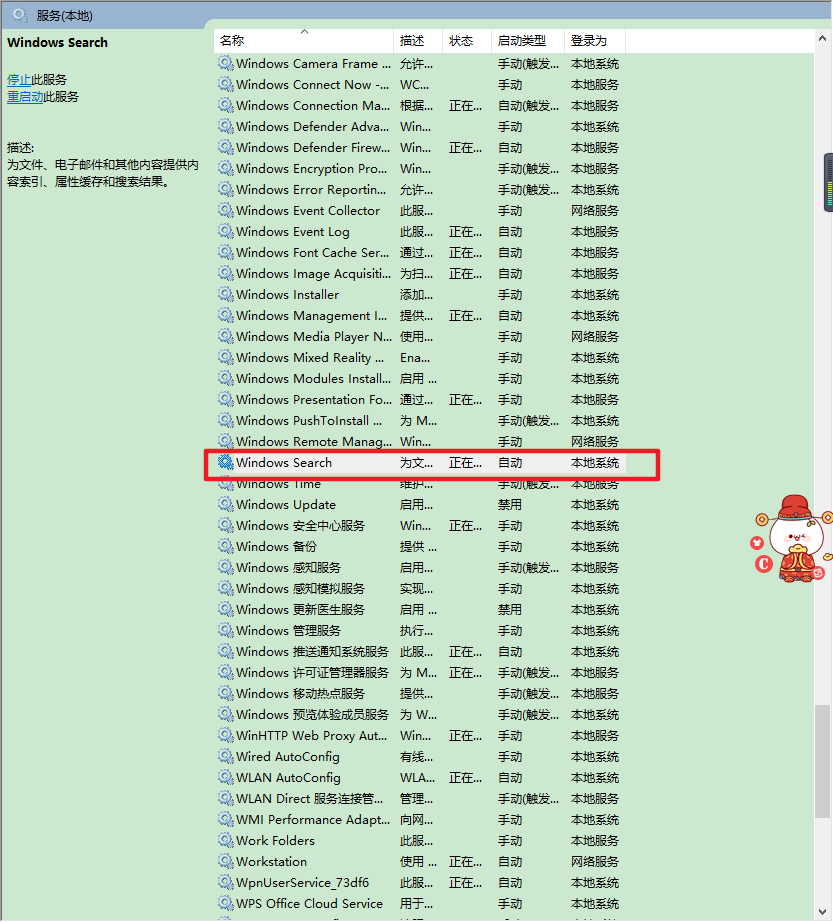
Task: Click the Windows Event Log gear icon
Action: coord(225,231)
